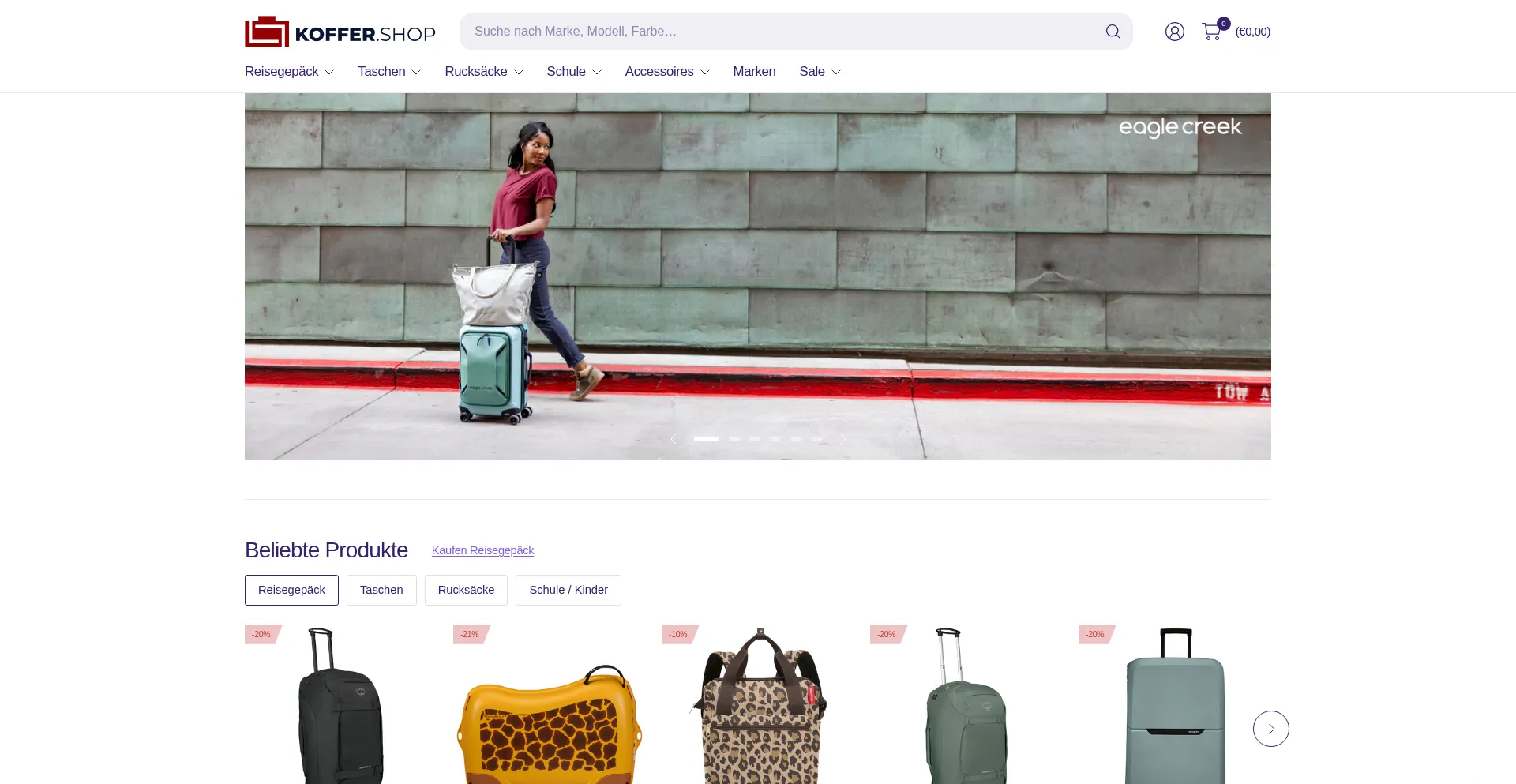Open the user account icon
The image size is (1516, 784).
click(x=1174, y=32)
